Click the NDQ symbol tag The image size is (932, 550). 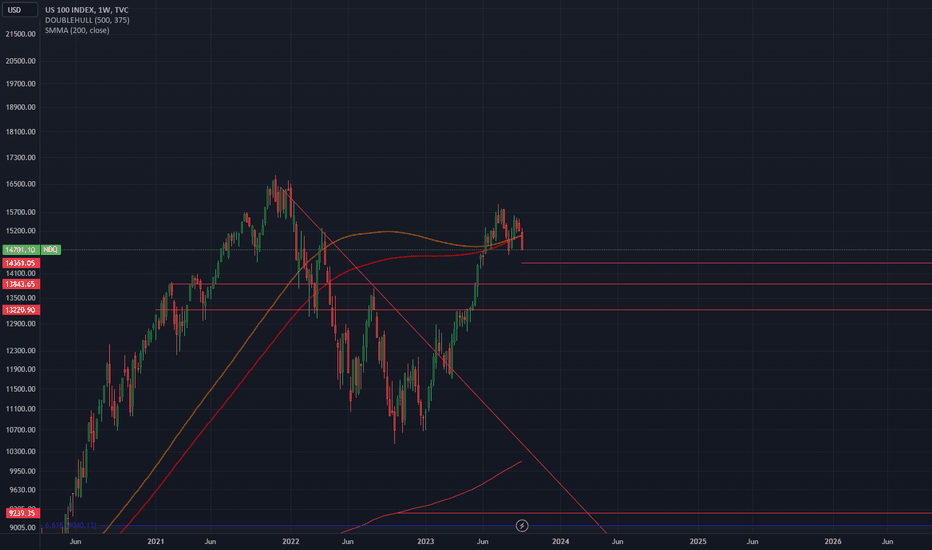51,250
